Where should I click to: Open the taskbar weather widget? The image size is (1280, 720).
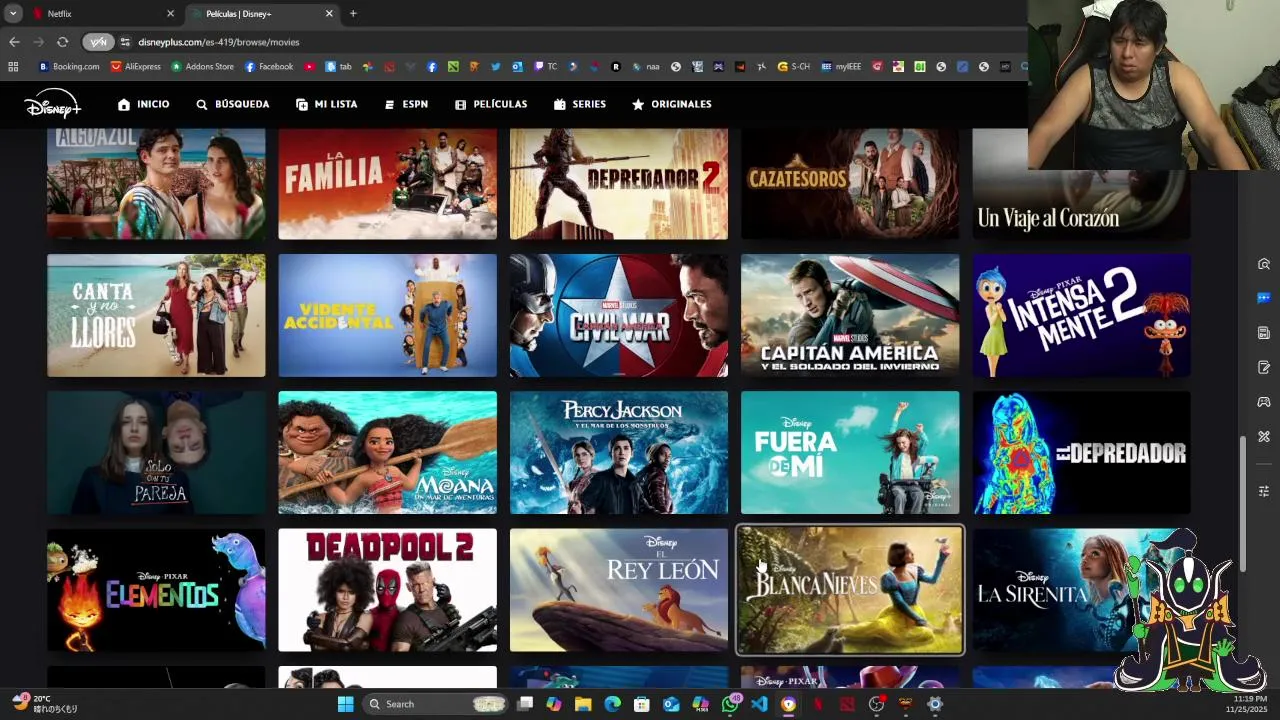coord(44,704)
